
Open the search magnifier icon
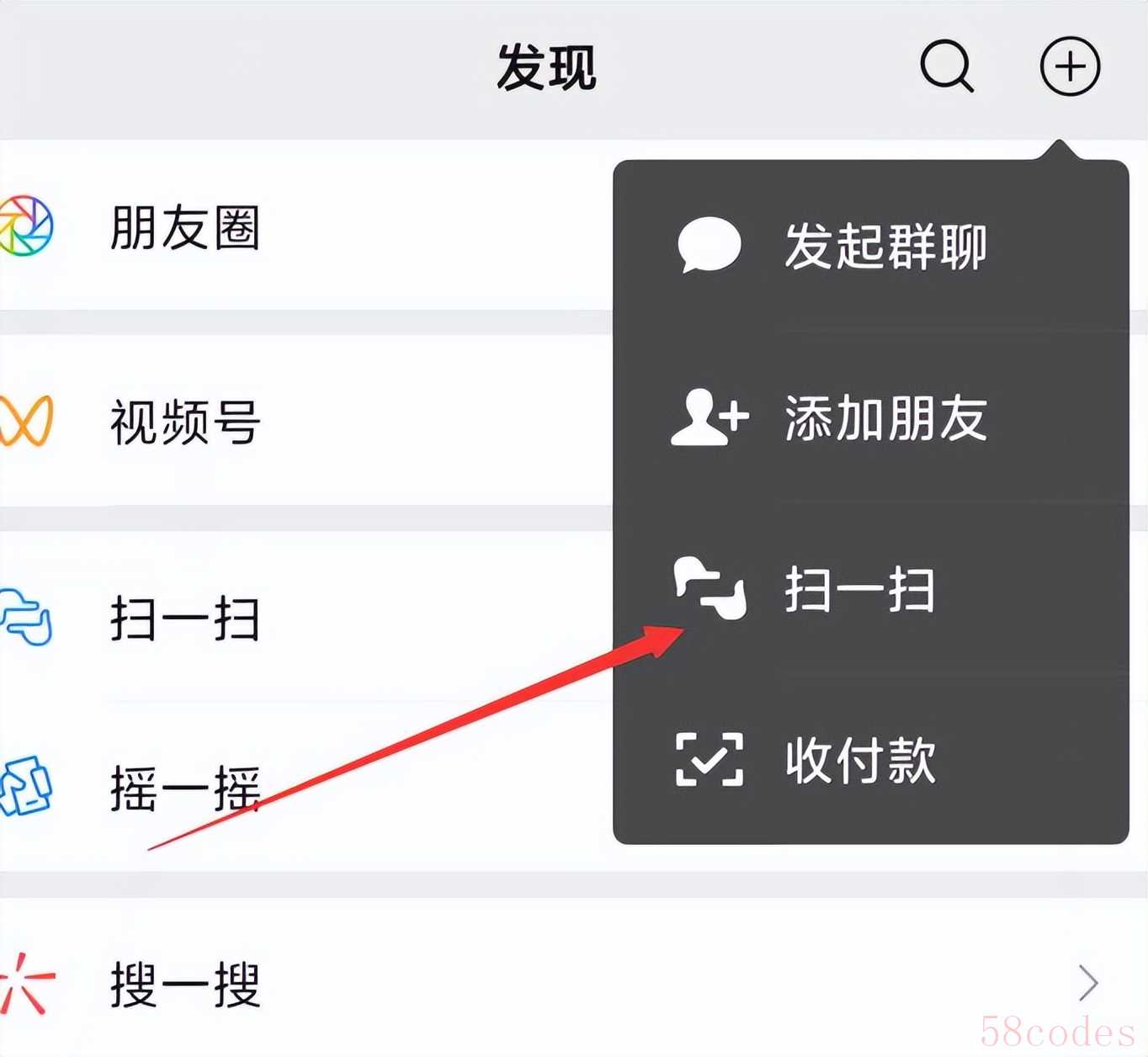pos(947,66)
